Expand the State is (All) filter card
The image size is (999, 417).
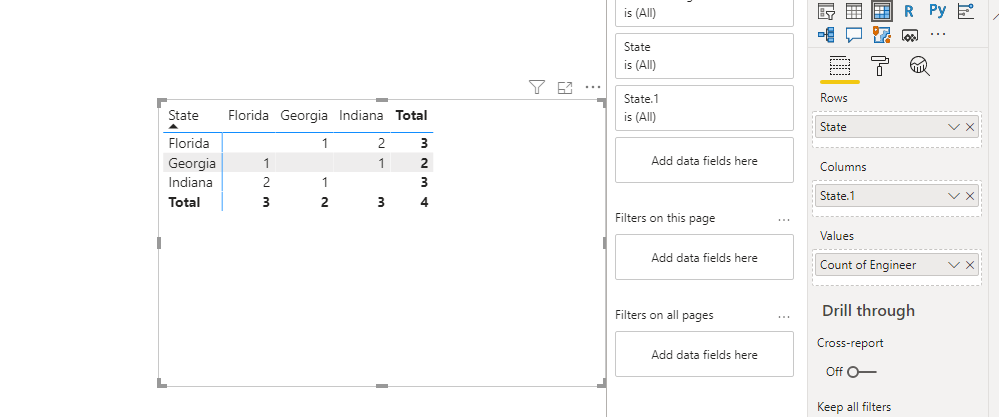tap(704, 56)
